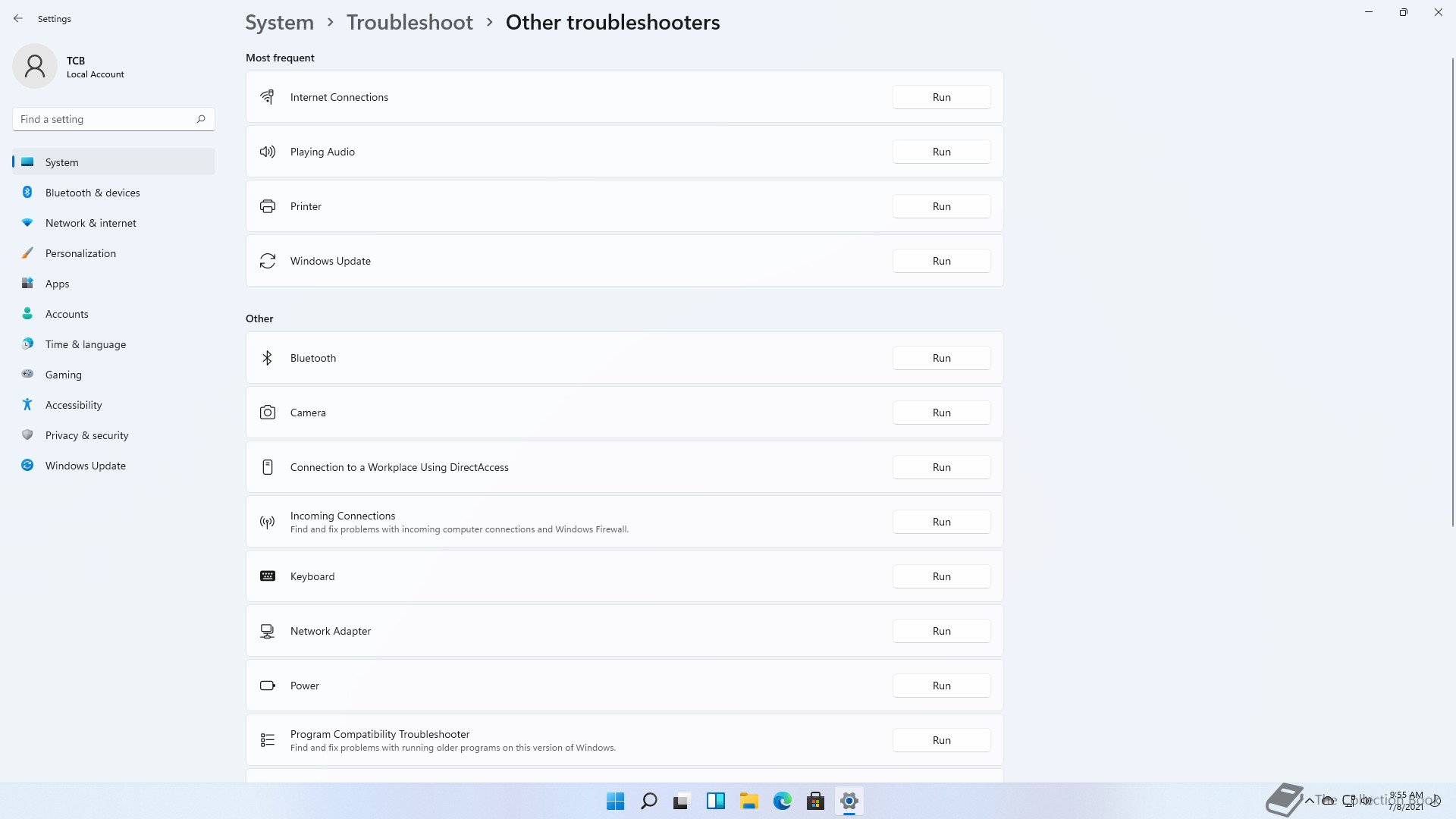Open Accessibility settings
This screenshot has height=819, width=1456.
(114, 405)
